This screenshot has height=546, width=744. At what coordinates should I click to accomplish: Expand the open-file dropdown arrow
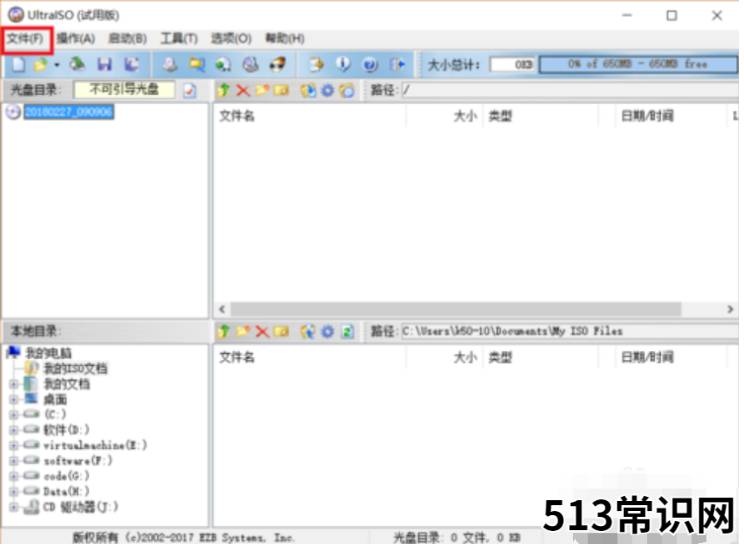57,65
